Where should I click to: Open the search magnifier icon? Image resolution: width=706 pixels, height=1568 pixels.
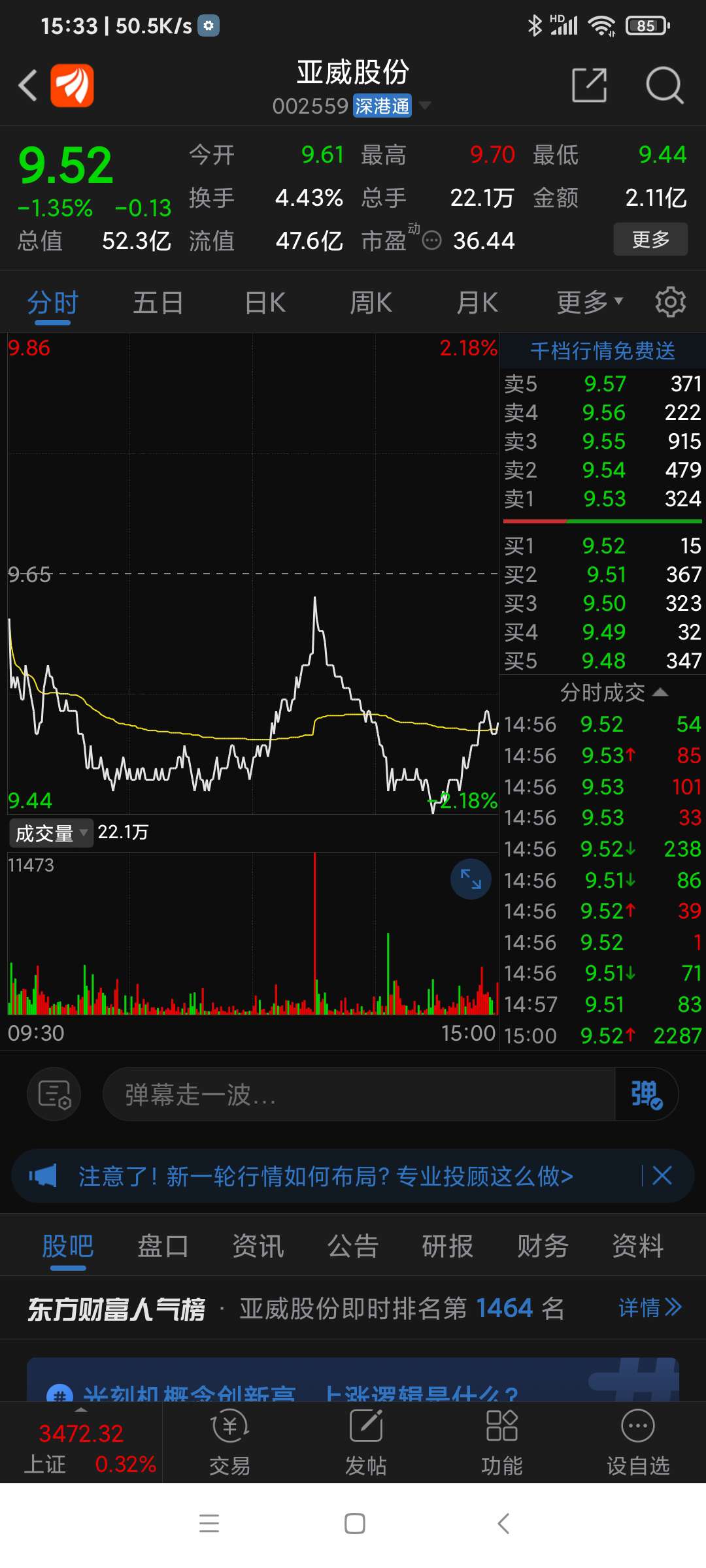(x=664, y=85)
